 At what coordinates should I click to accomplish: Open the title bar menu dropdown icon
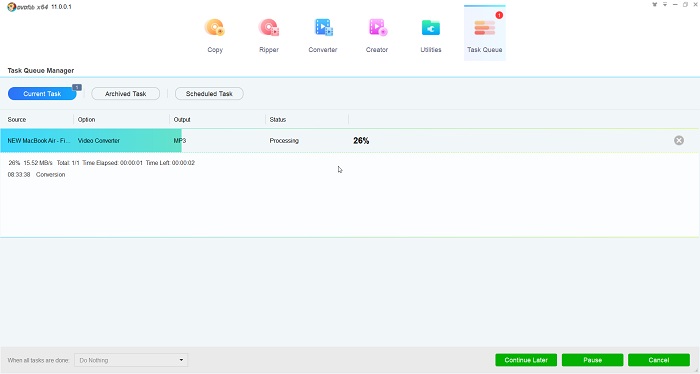pos(665,4)
